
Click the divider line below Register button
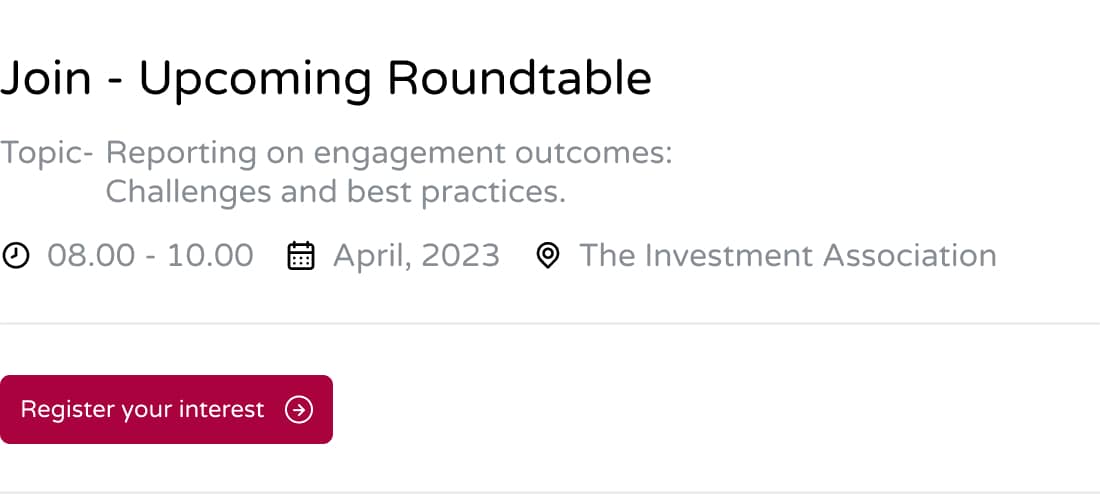pyautogui.click(x=550, y=492)
